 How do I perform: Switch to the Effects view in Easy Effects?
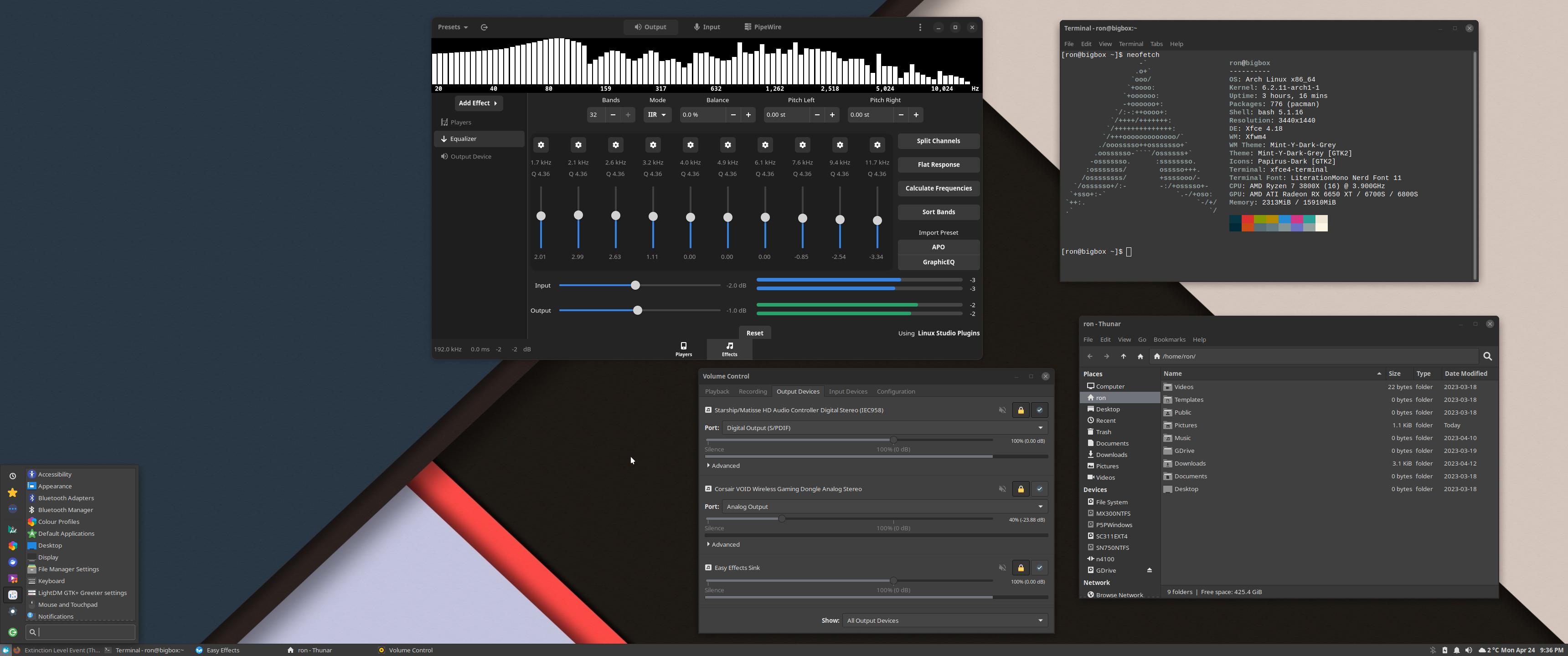728,348
